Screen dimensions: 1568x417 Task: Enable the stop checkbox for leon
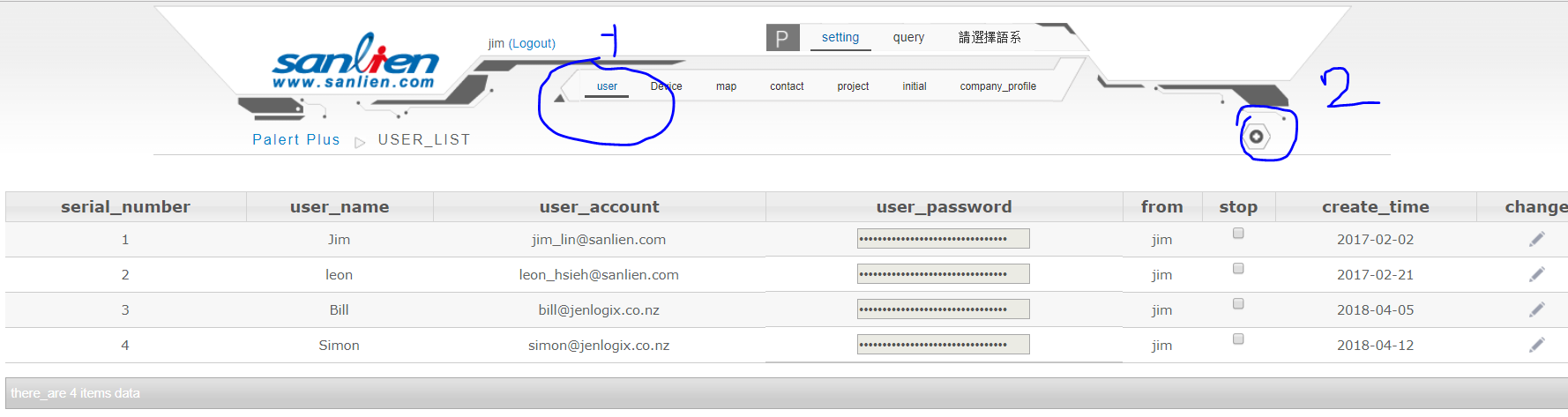1238,269
